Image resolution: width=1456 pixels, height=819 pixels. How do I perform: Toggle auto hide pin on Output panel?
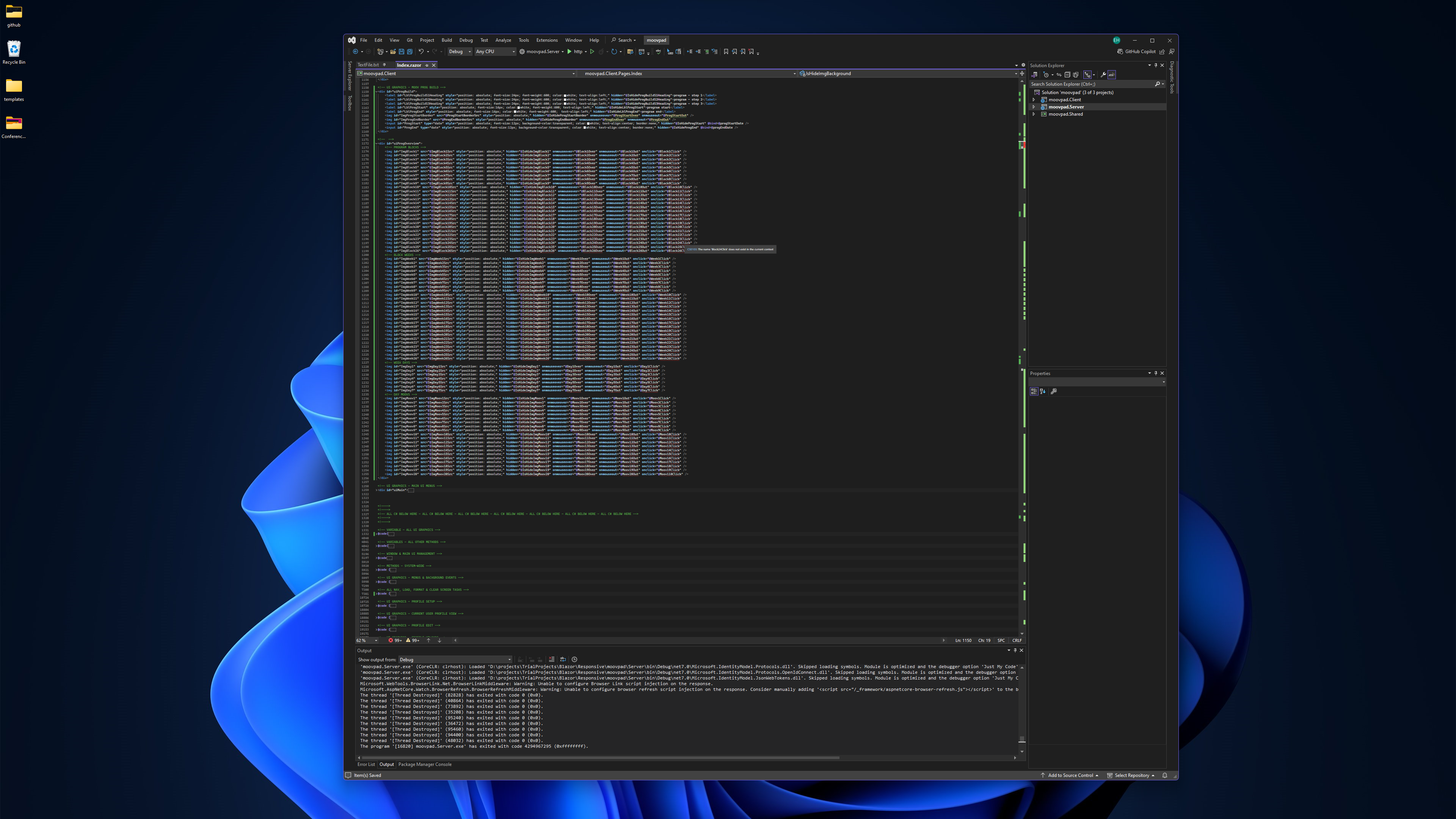[x=1015, y=651]
